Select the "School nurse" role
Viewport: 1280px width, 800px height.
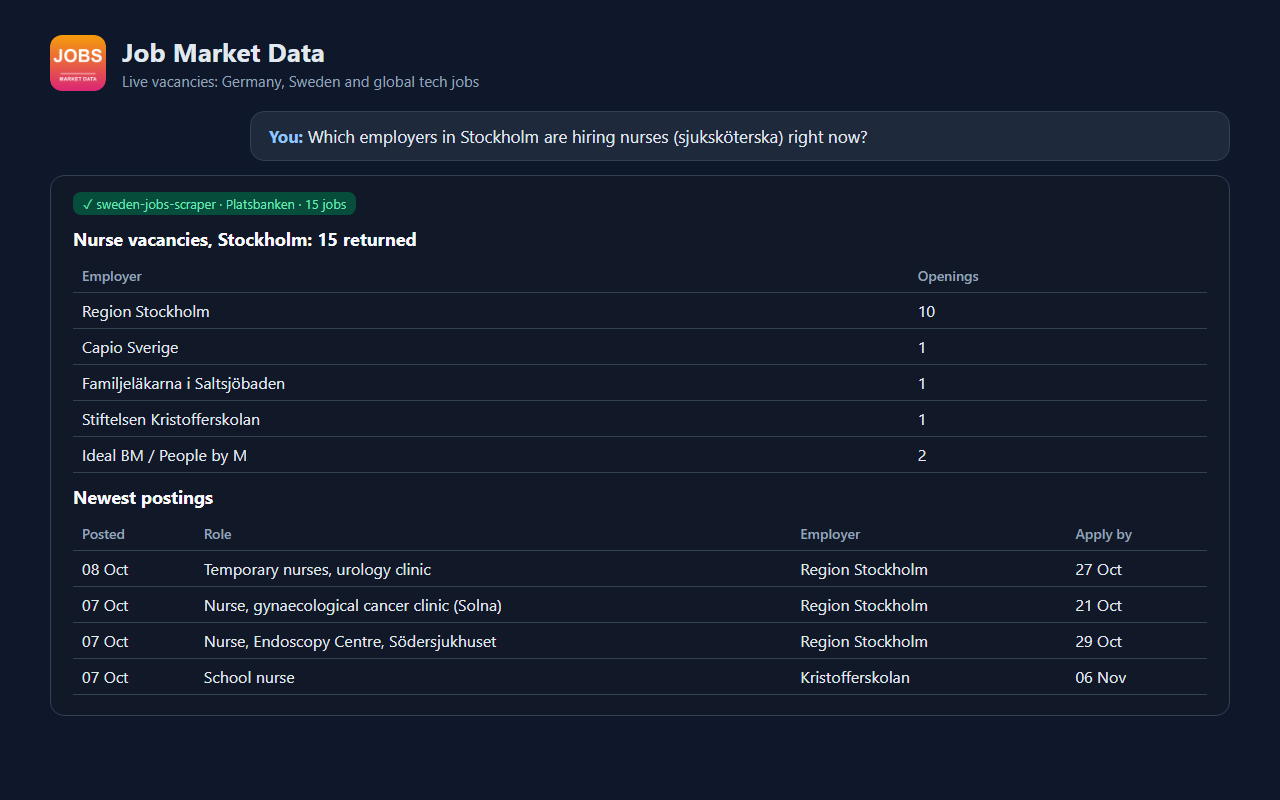coord(249,677)
